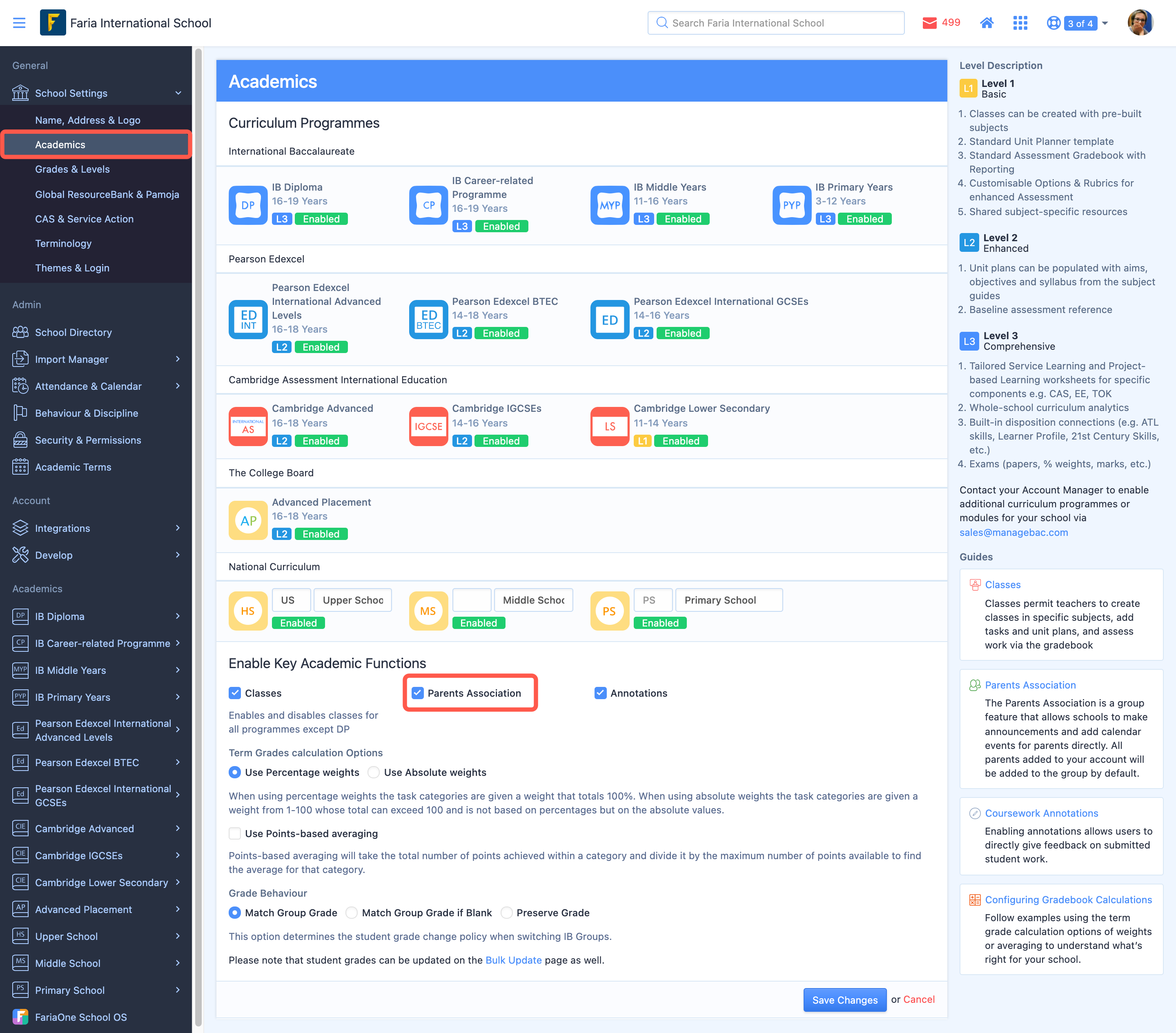Open Terminology in School Settings
1176x1033 pixels.
pos(63,243)
